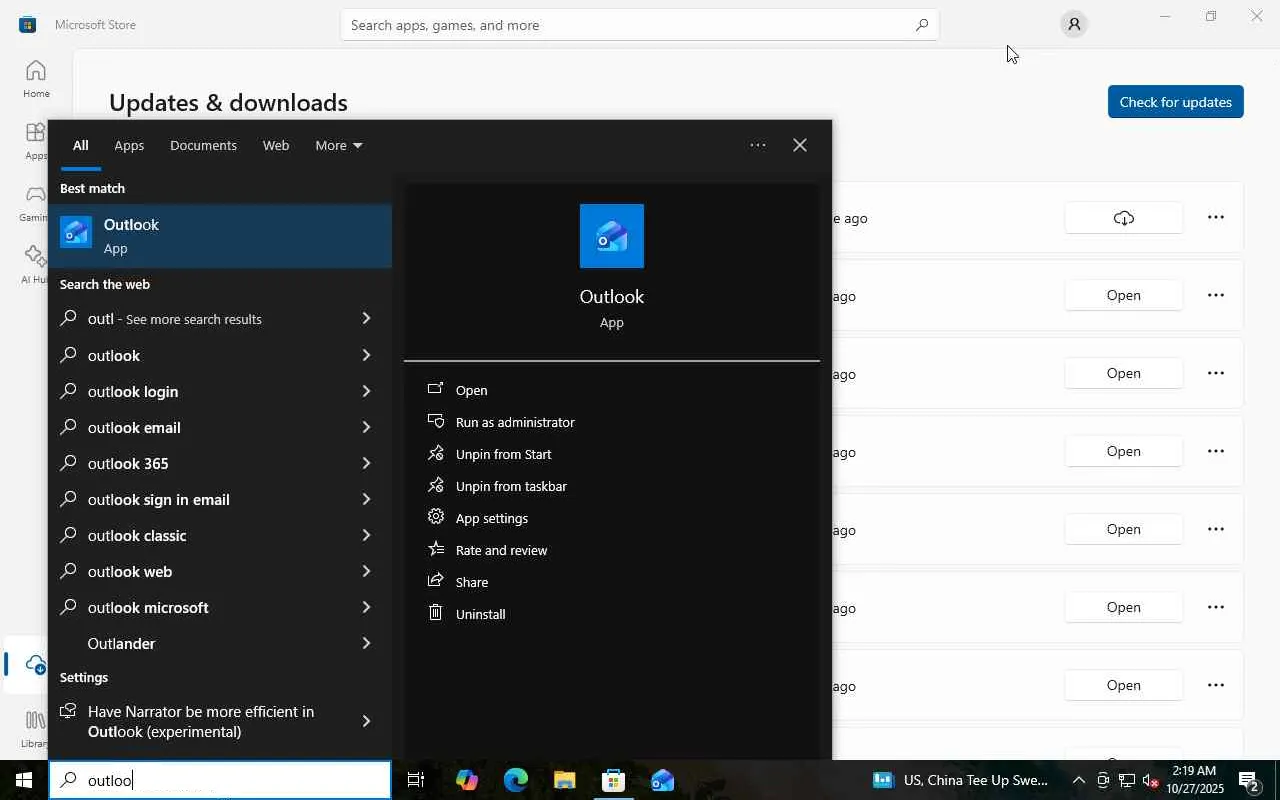
Task: Click the magnifier icon in Store search bar
Action: (922, 25)
